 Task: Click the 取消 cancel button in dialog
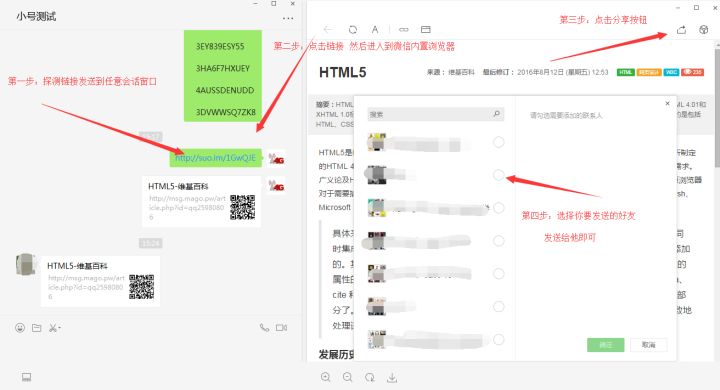(648, 345)
